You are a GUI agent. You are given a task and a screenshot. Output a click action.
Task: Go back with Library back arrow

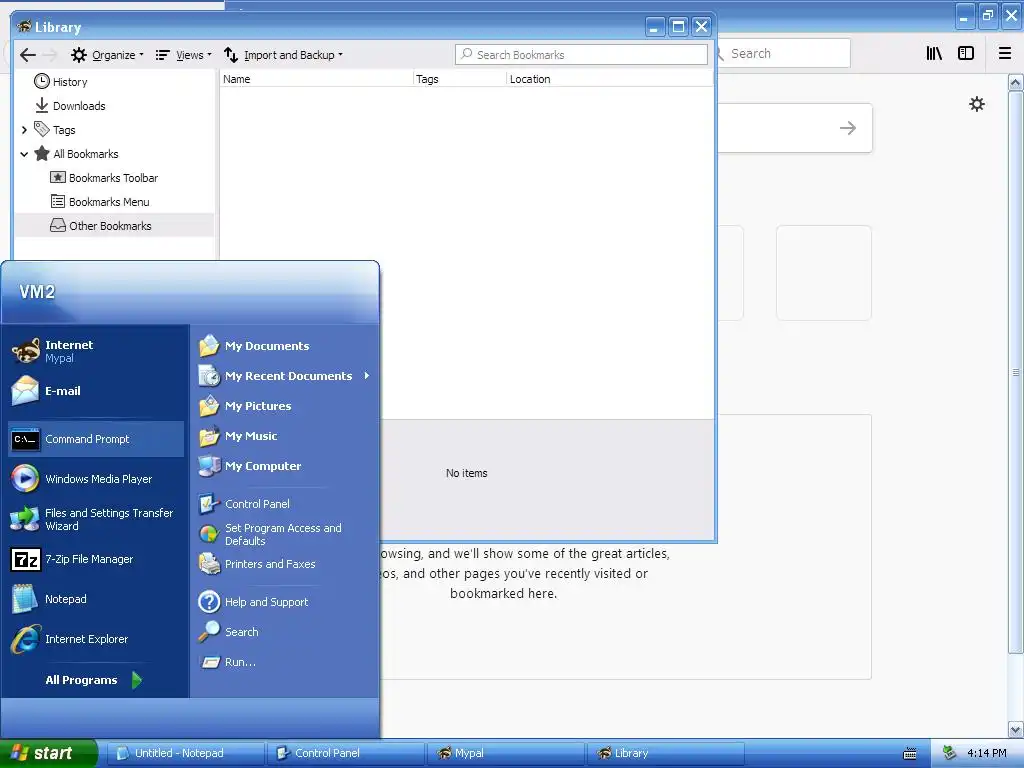coord(27,55)
